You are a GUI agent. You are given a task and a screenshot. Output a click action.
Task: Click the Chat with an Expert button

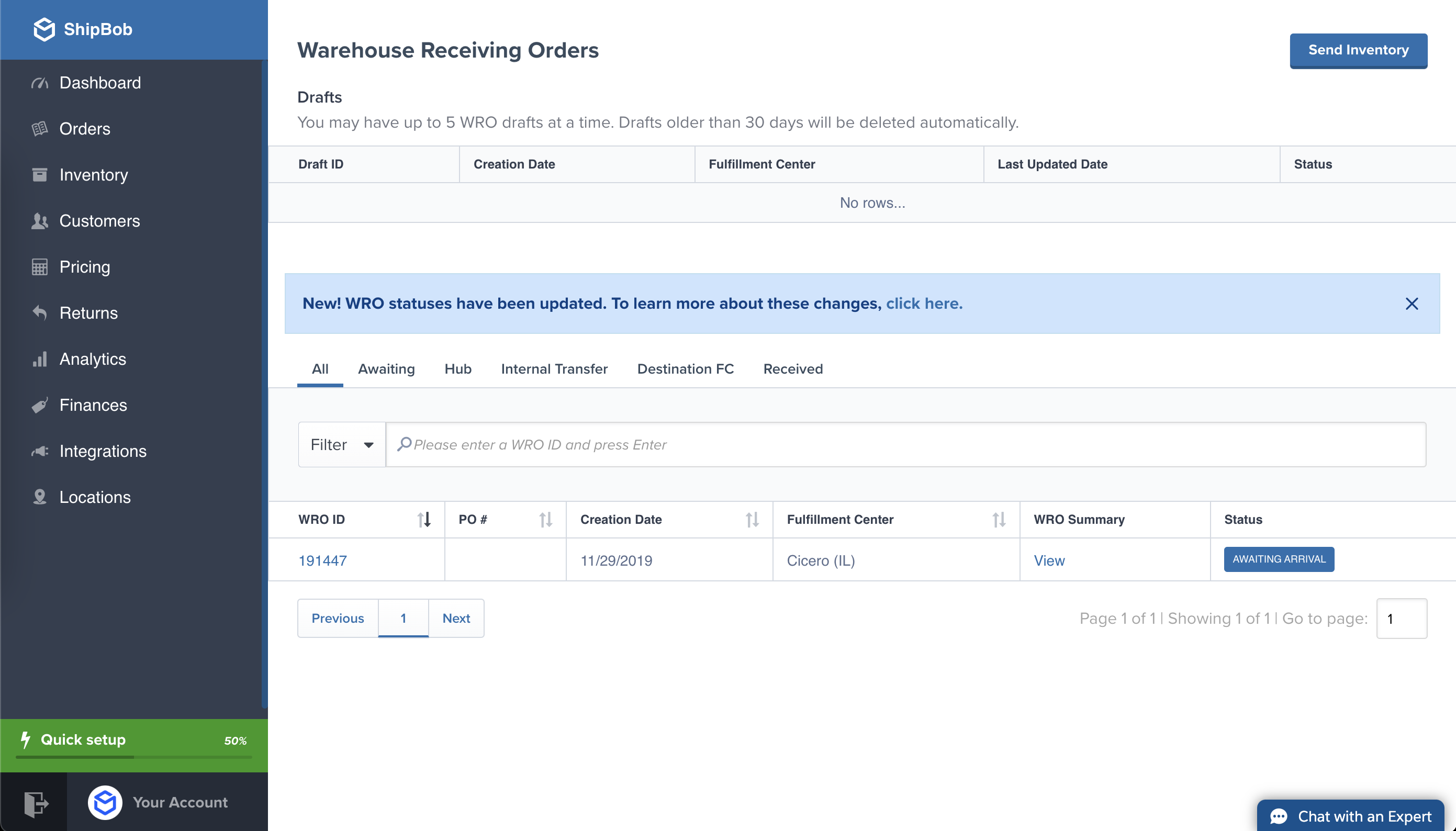[x=1350, y=816]
